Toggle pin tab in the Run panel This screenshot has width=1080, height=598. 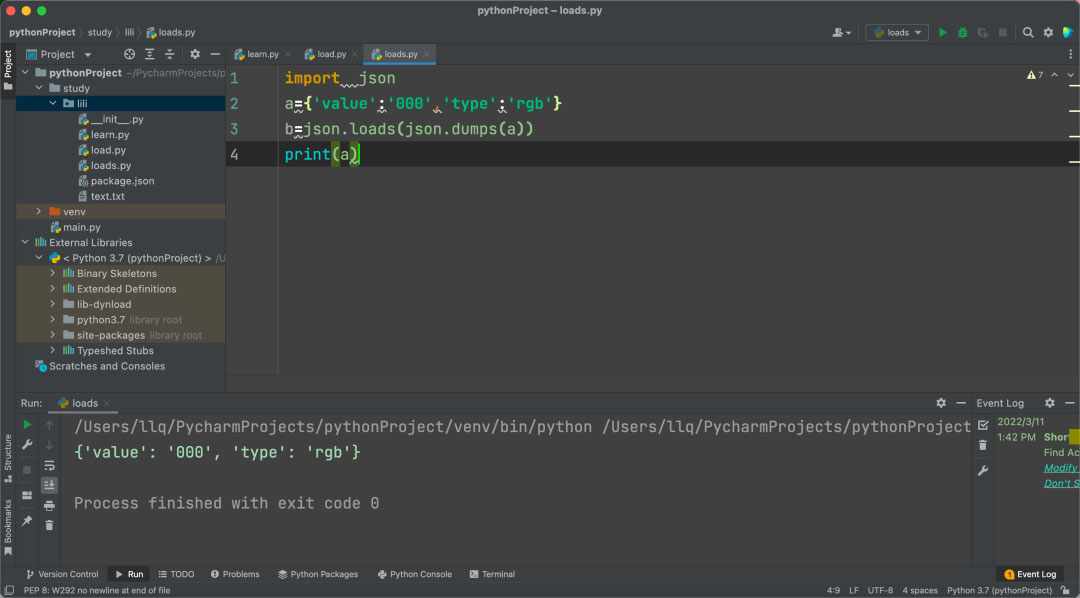coord(27,521)
